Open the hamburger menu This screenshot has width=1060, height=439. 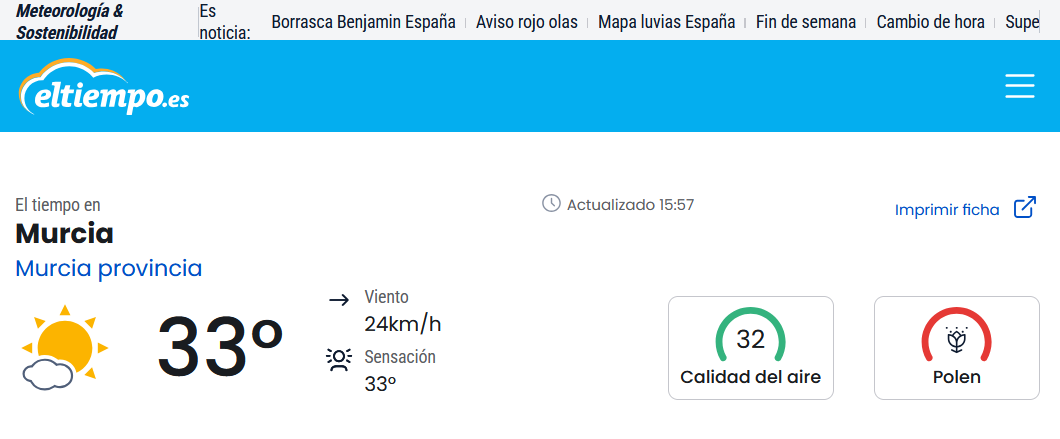1019,86
